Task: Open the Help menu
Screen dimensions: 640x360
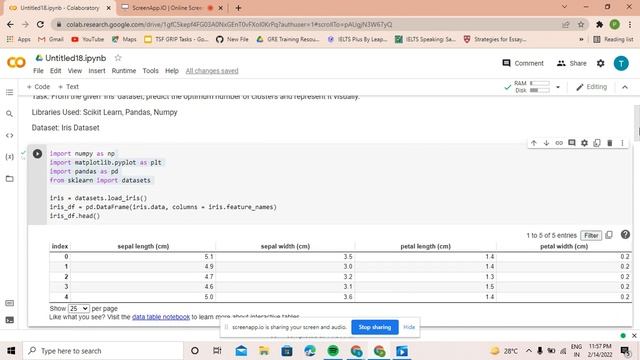Action: coord(172,71)
